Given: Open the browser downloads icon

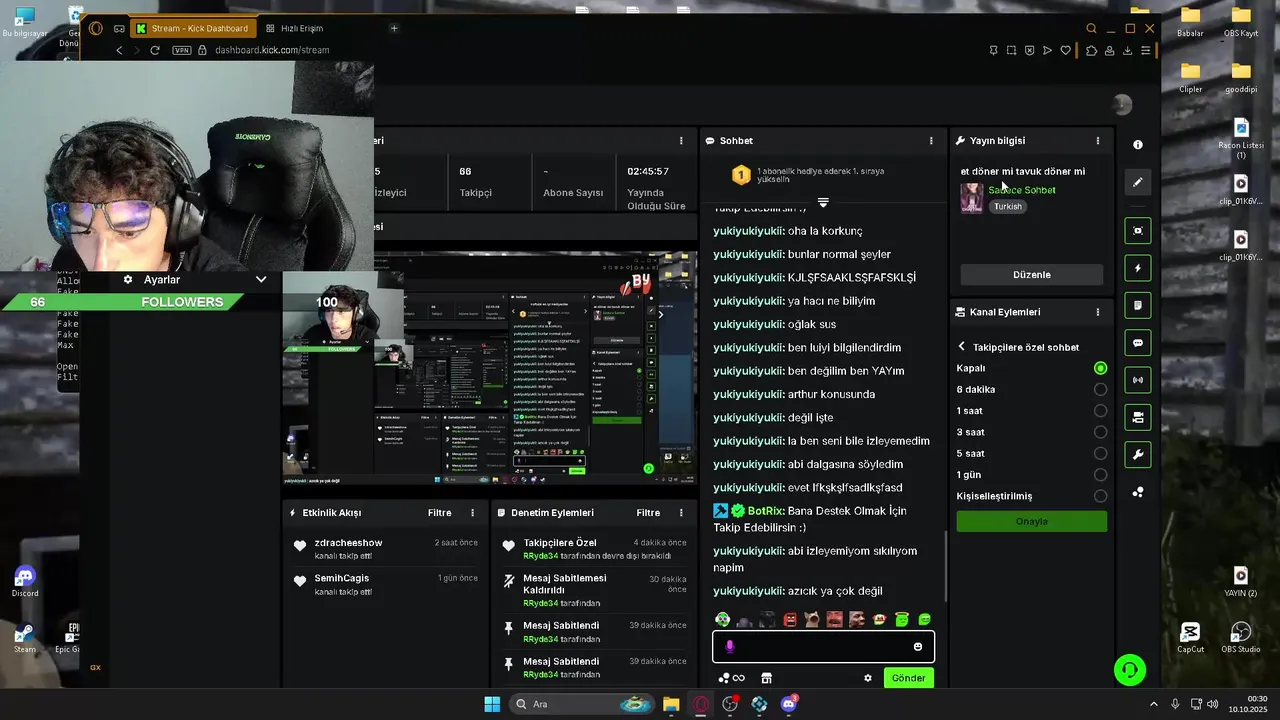Looking at the screenshot, I should [x=1128, y=50].
